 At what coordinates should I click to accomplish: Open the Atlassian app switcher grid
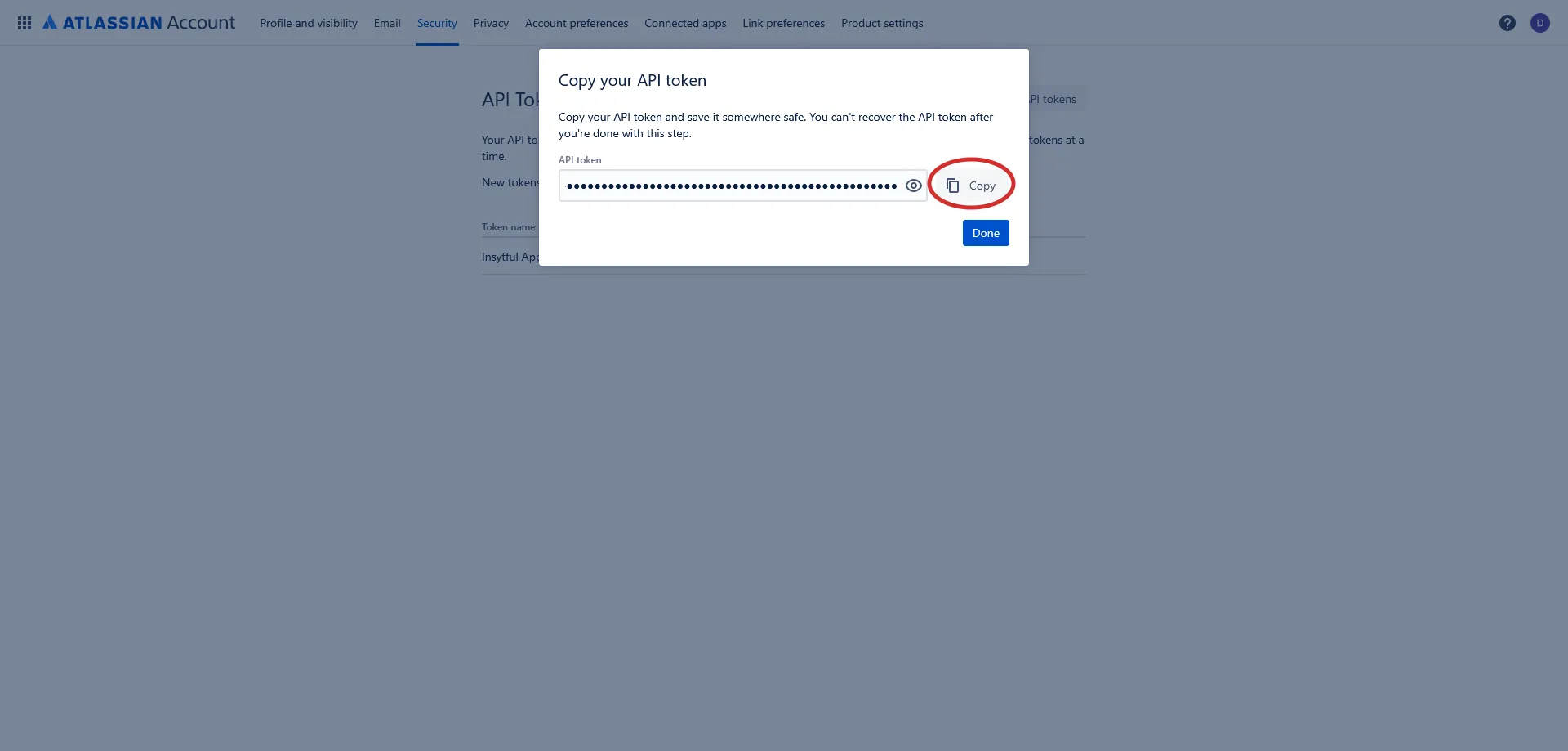[x=24, y=23]
